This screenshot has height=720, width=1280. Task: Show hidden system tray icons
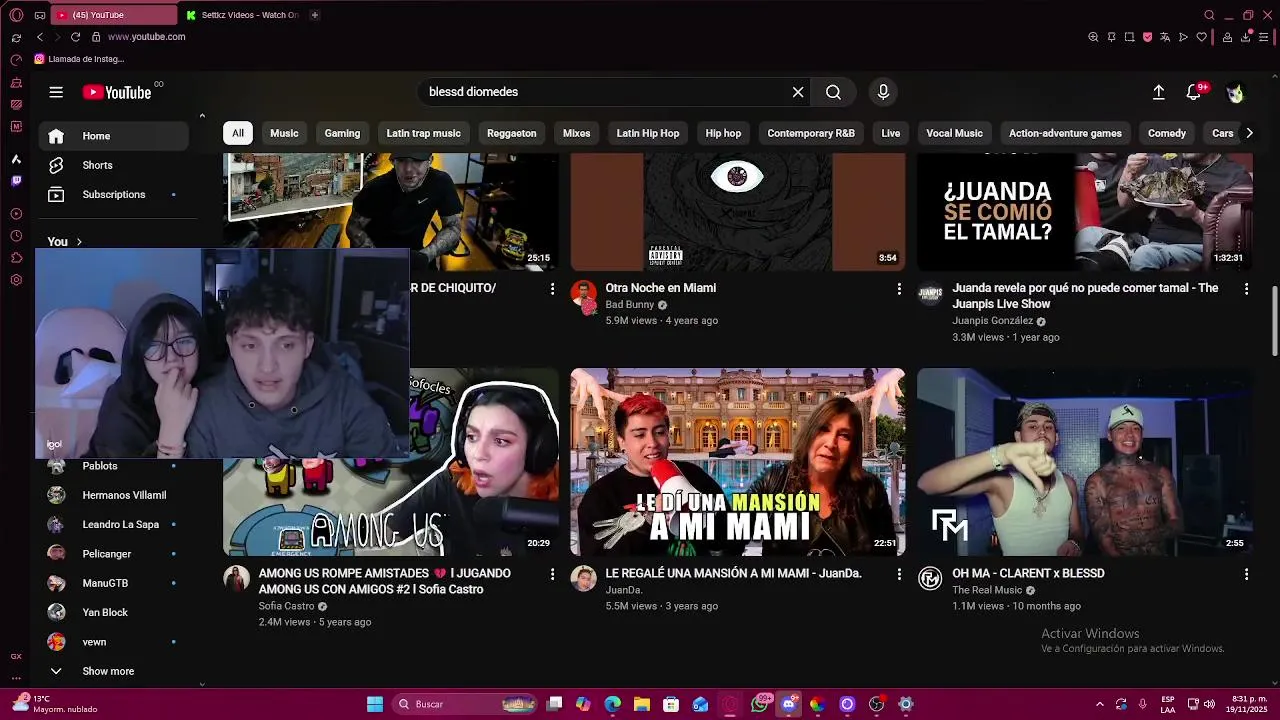click(1099, 704)
